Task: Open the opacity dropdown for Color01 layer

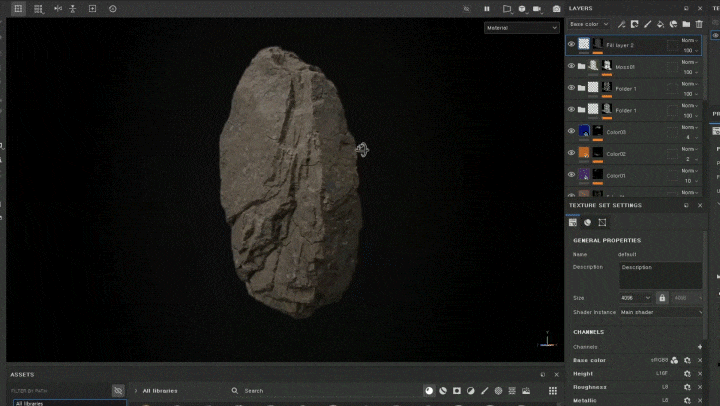Action: coord(690,181)
